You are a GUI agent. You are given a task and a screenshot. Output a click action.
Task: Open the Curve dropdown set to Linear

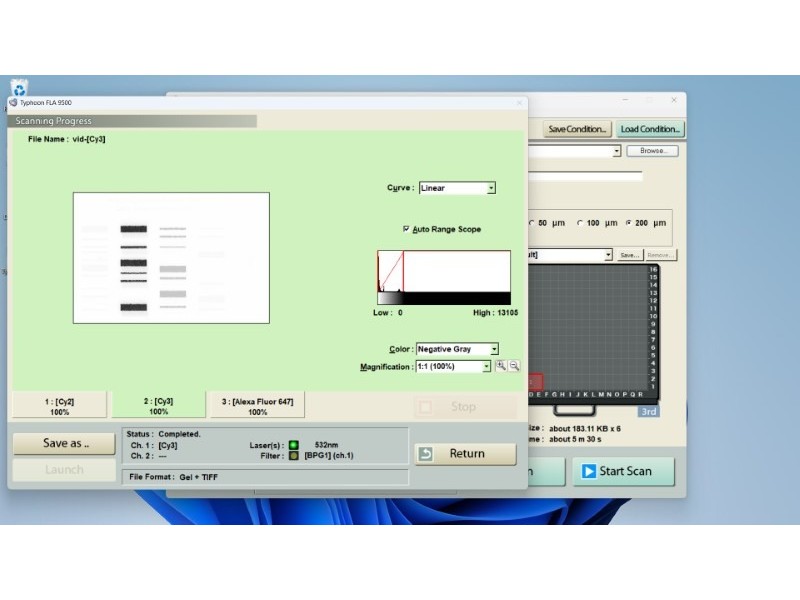pos(457,188)
